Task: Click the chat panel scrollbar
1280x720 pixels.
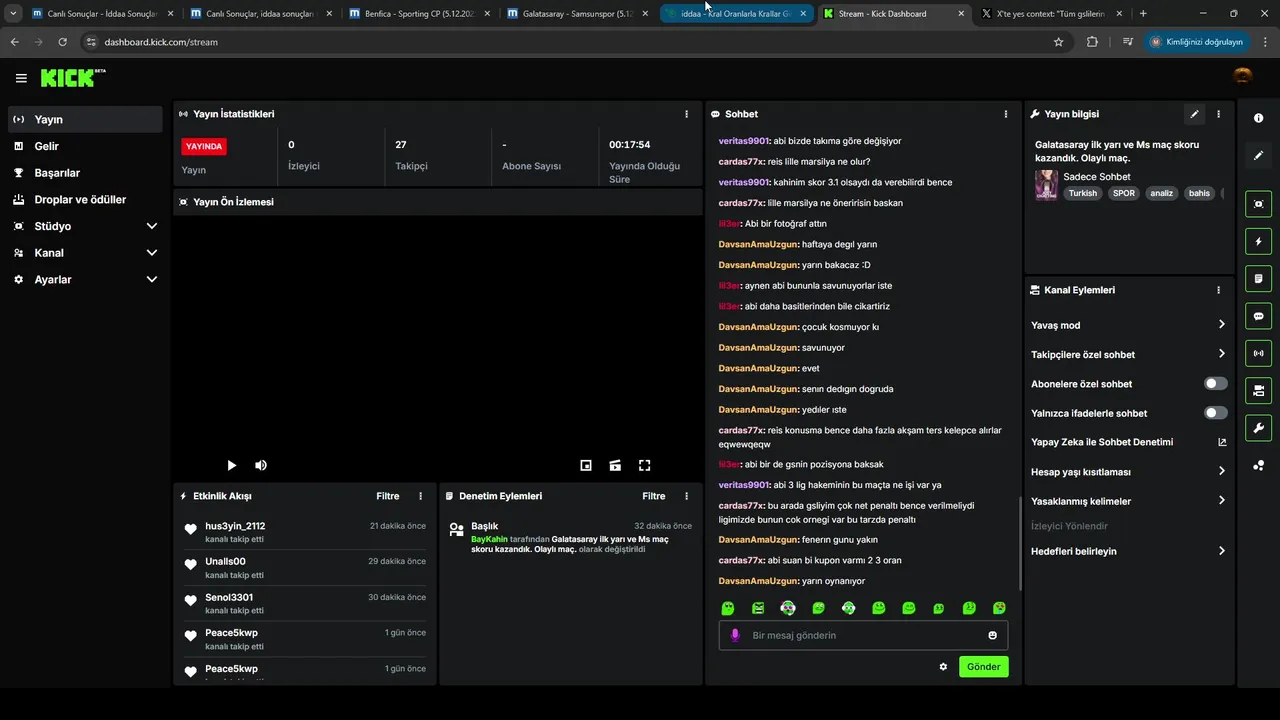Action: (x=1019, y=542)
